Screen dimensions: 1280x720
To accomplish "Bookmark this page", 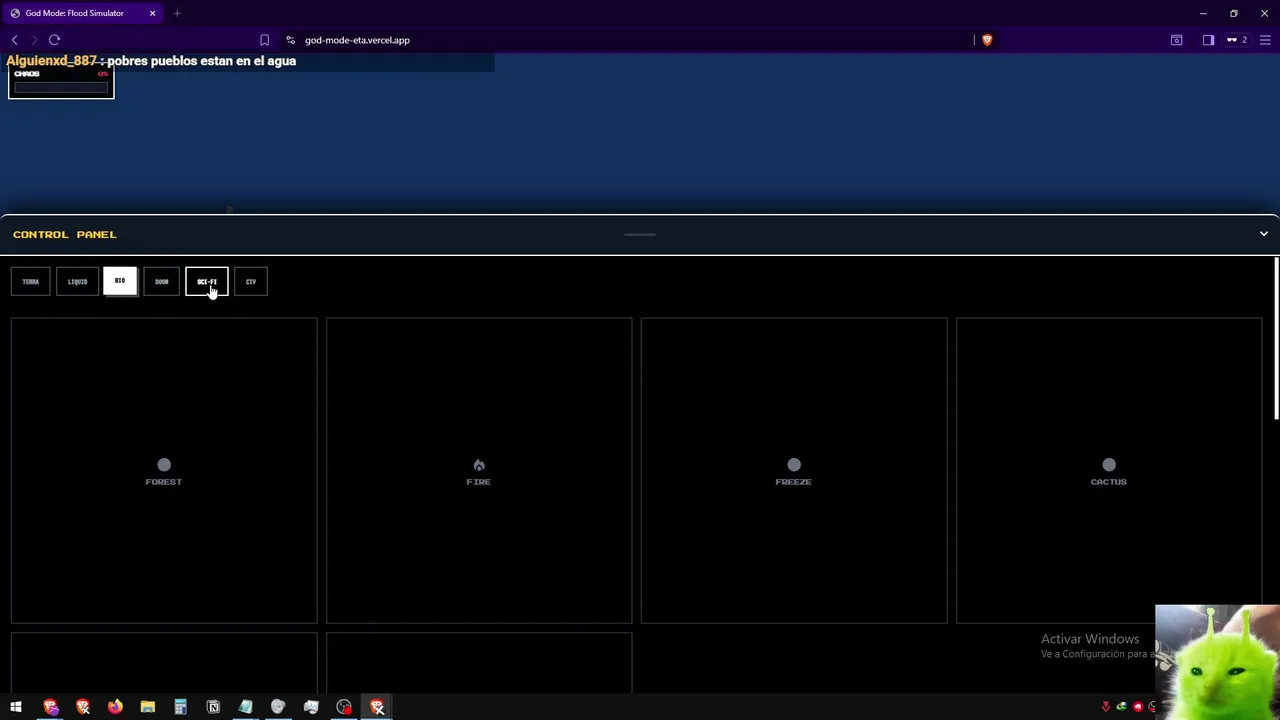I will click(x=264, y=40).
